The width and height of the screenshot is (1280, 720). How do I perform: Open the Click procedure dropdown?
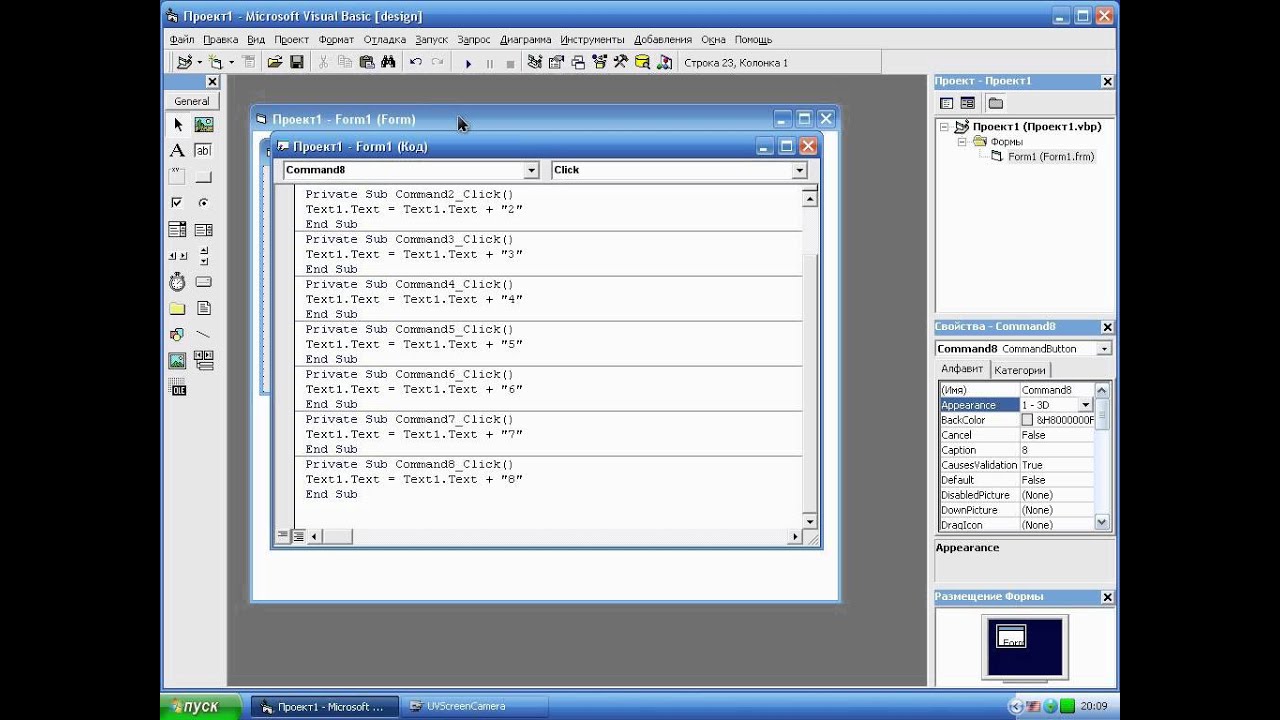coord(799,171)
